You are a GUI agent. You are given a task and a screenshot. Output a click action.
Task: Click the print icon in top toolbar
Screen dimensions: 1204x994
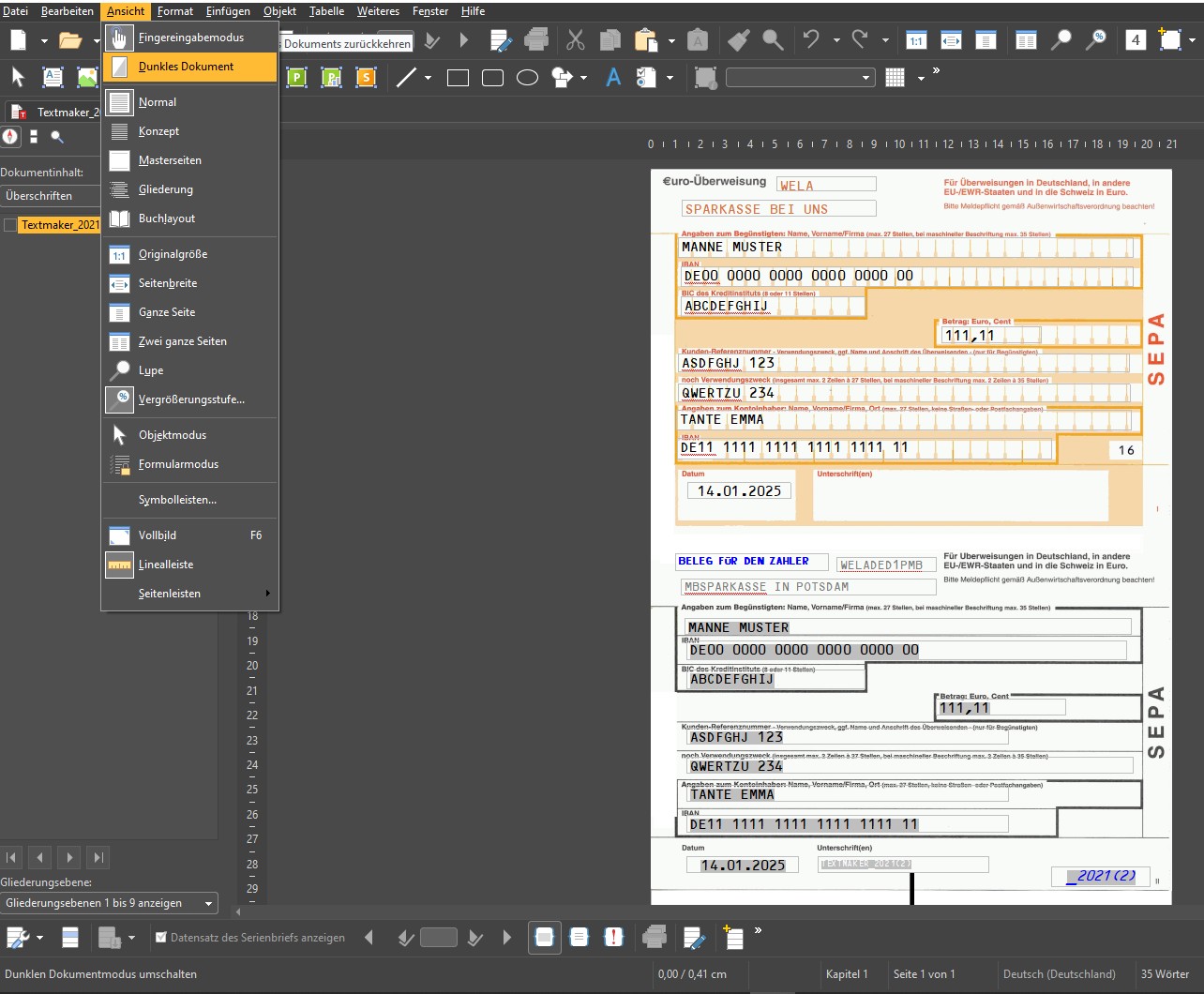click(536, 40)
